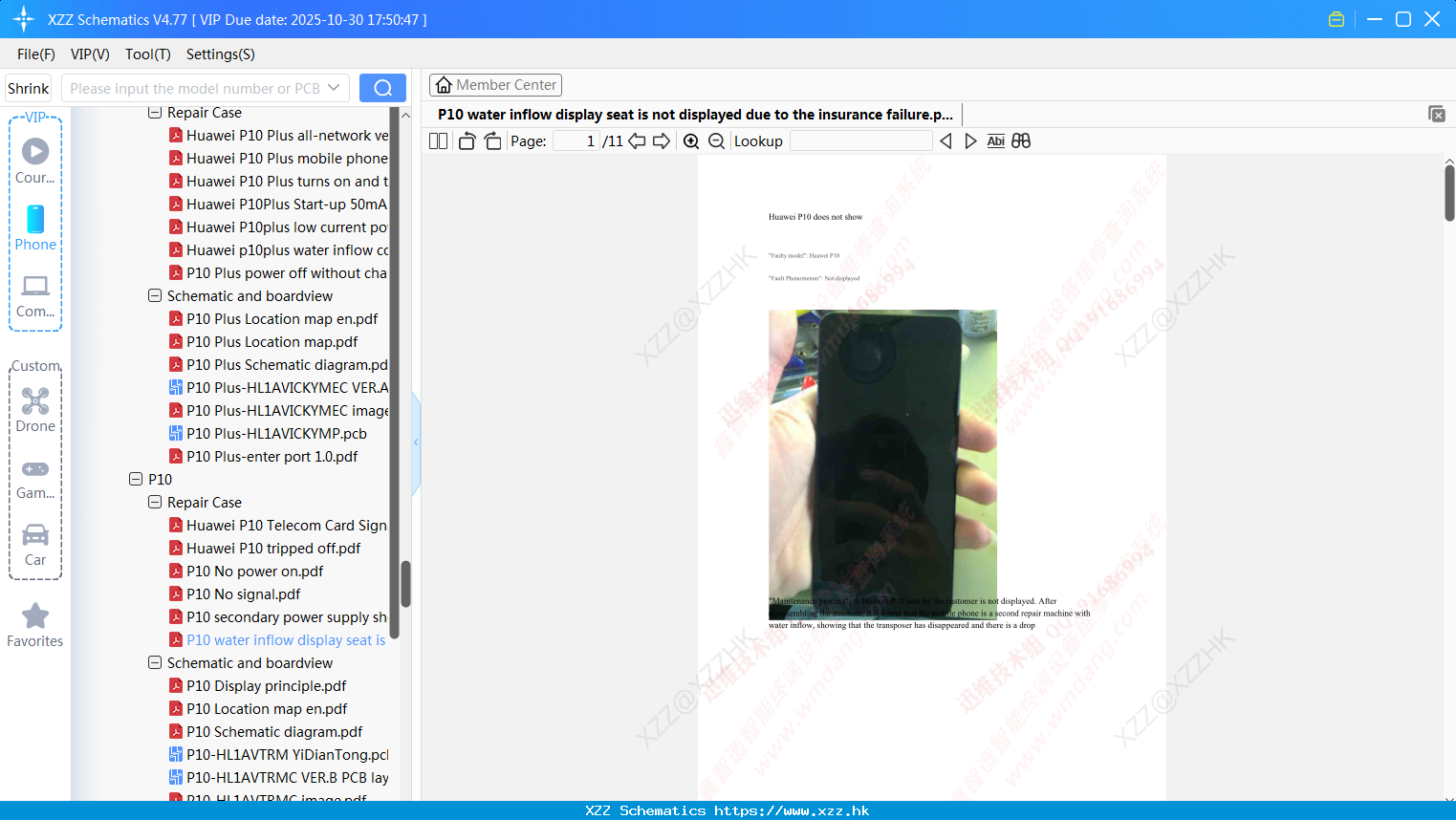Collapse the P10 tree node

point(136,479)
